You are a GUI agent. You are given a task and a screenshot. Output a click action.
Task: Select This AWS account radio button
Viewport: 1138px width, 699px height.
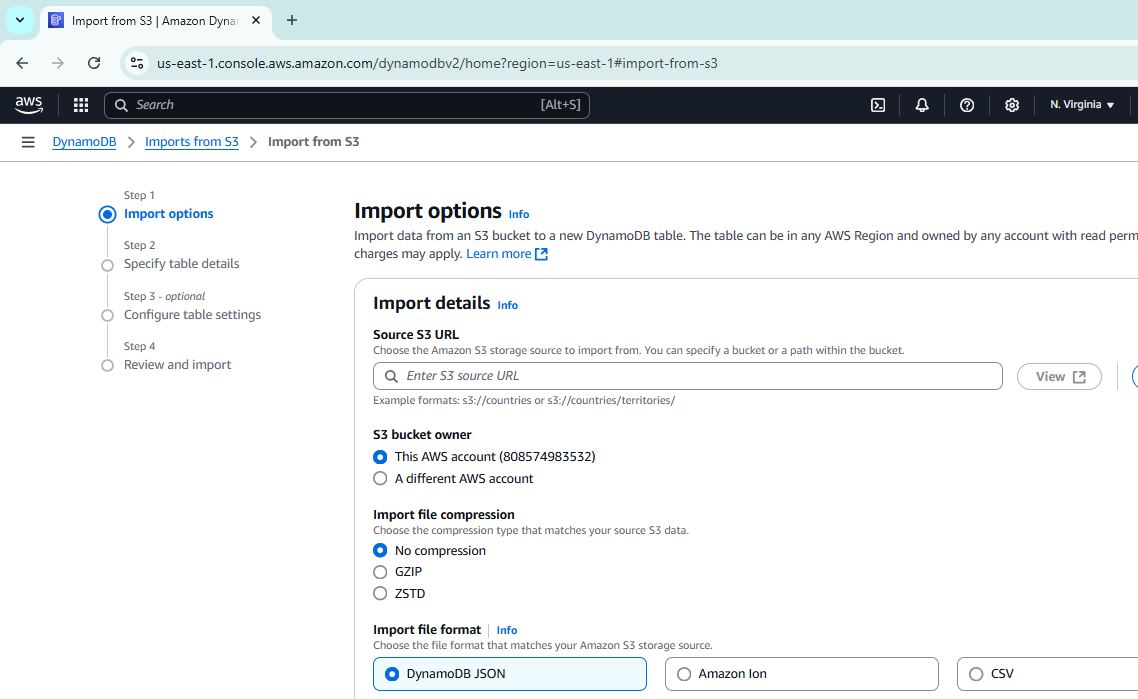tap(380, 457)
